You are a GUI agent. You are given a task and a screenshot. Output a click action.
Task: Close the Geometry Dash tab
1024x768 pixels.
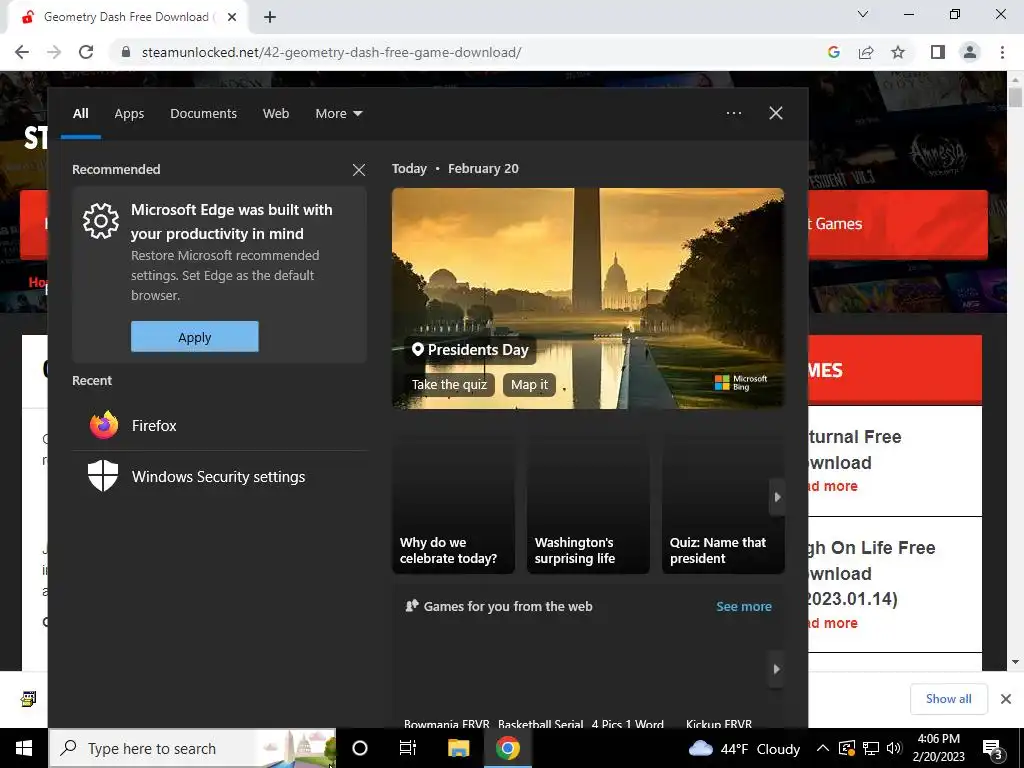coord(232,17)
